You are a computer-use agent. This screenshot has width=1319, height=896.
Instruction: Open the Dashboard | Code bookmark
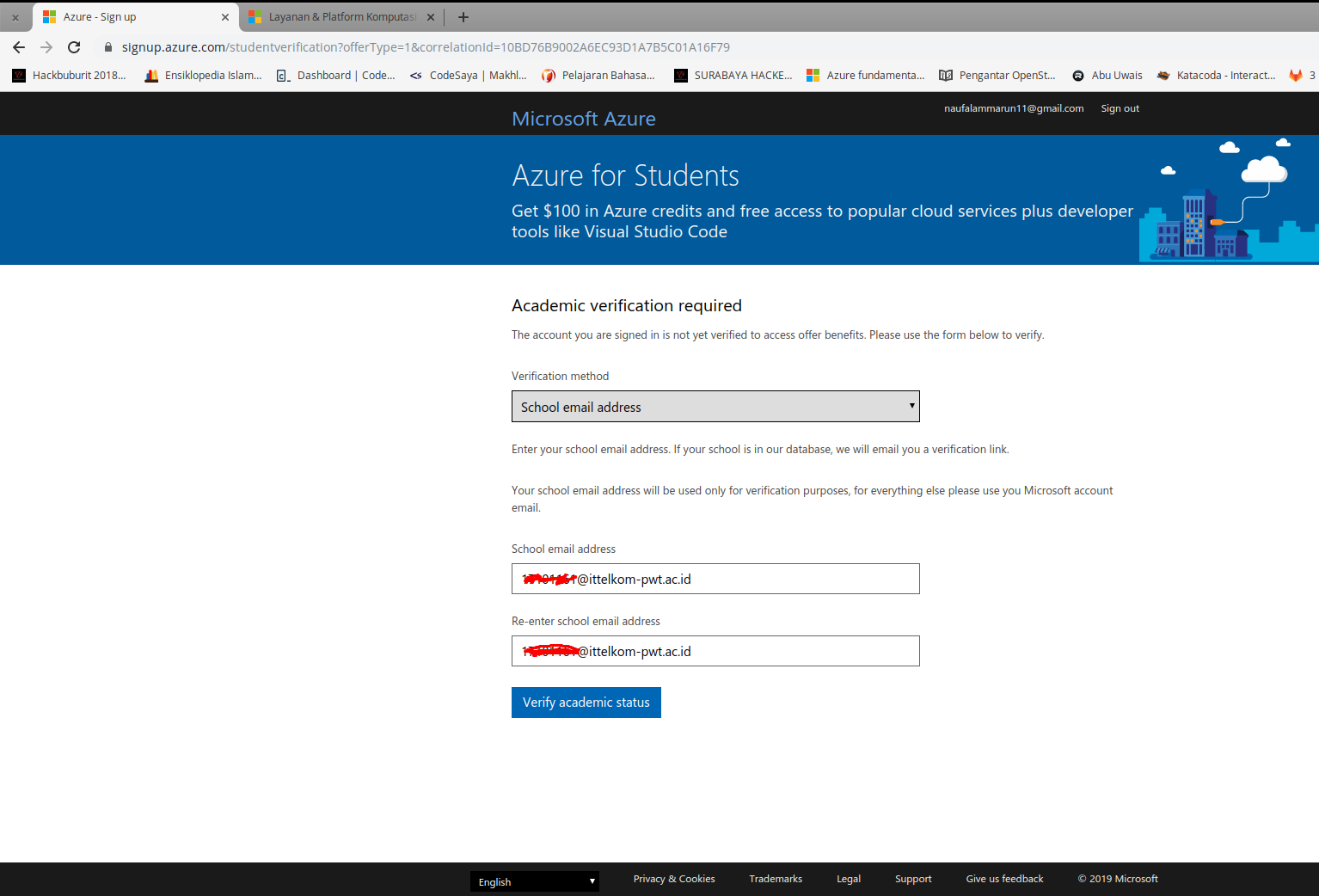click(335, 76)
